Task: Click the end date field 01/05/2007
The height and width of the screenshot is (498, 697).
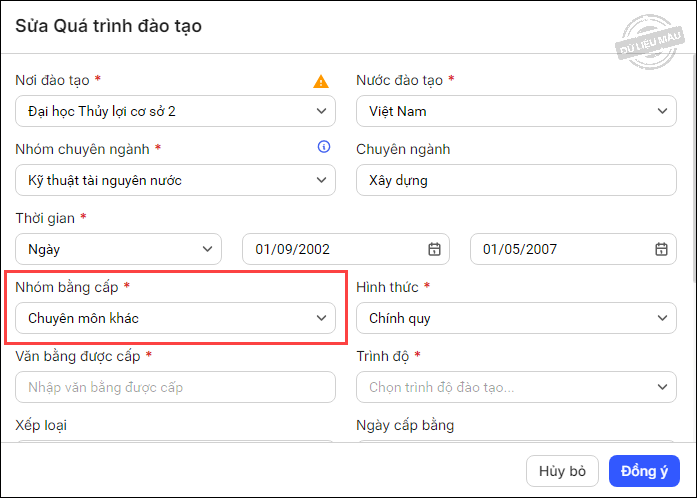Action: pyautogui.click(x=560, y=249)
